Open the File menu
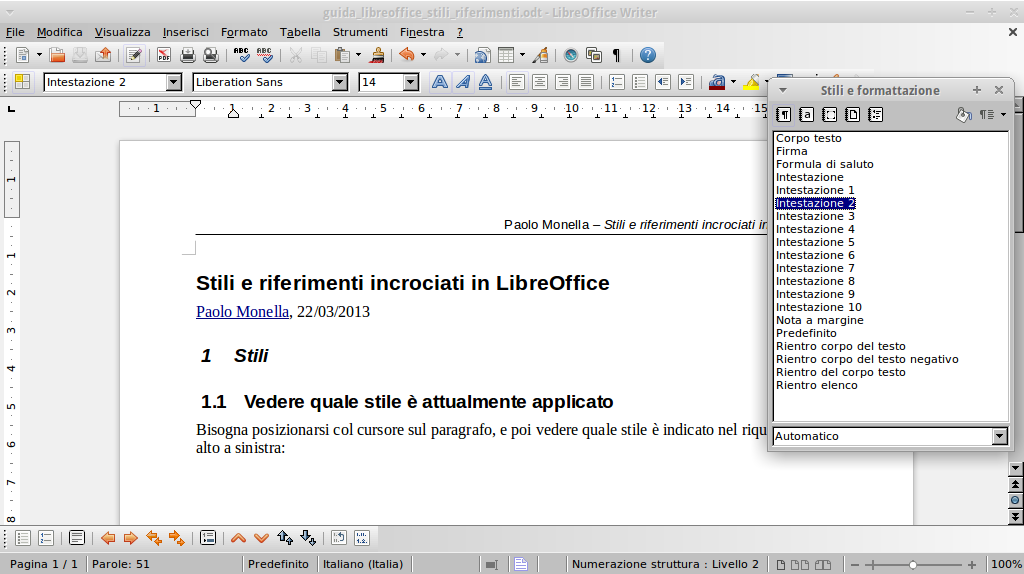The width and height of the screenshot is (1024, 574). point(15,32)
